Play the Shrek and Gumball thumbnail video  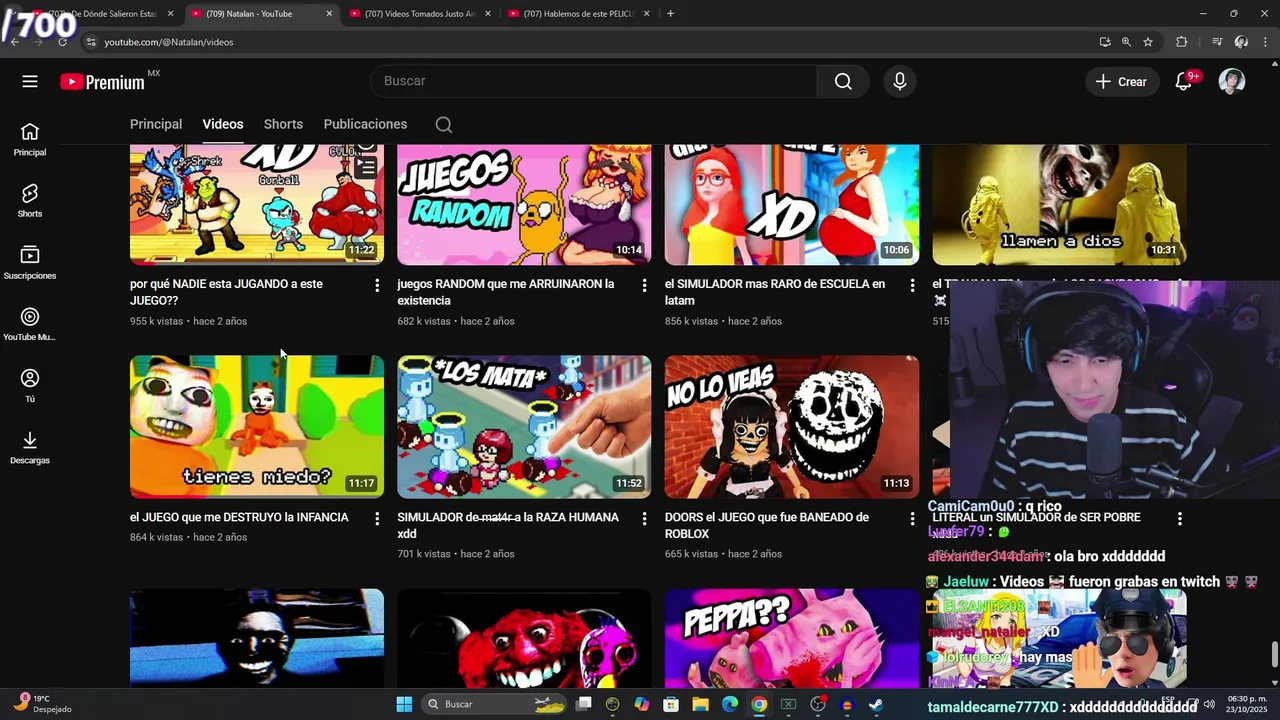point(257,205)
